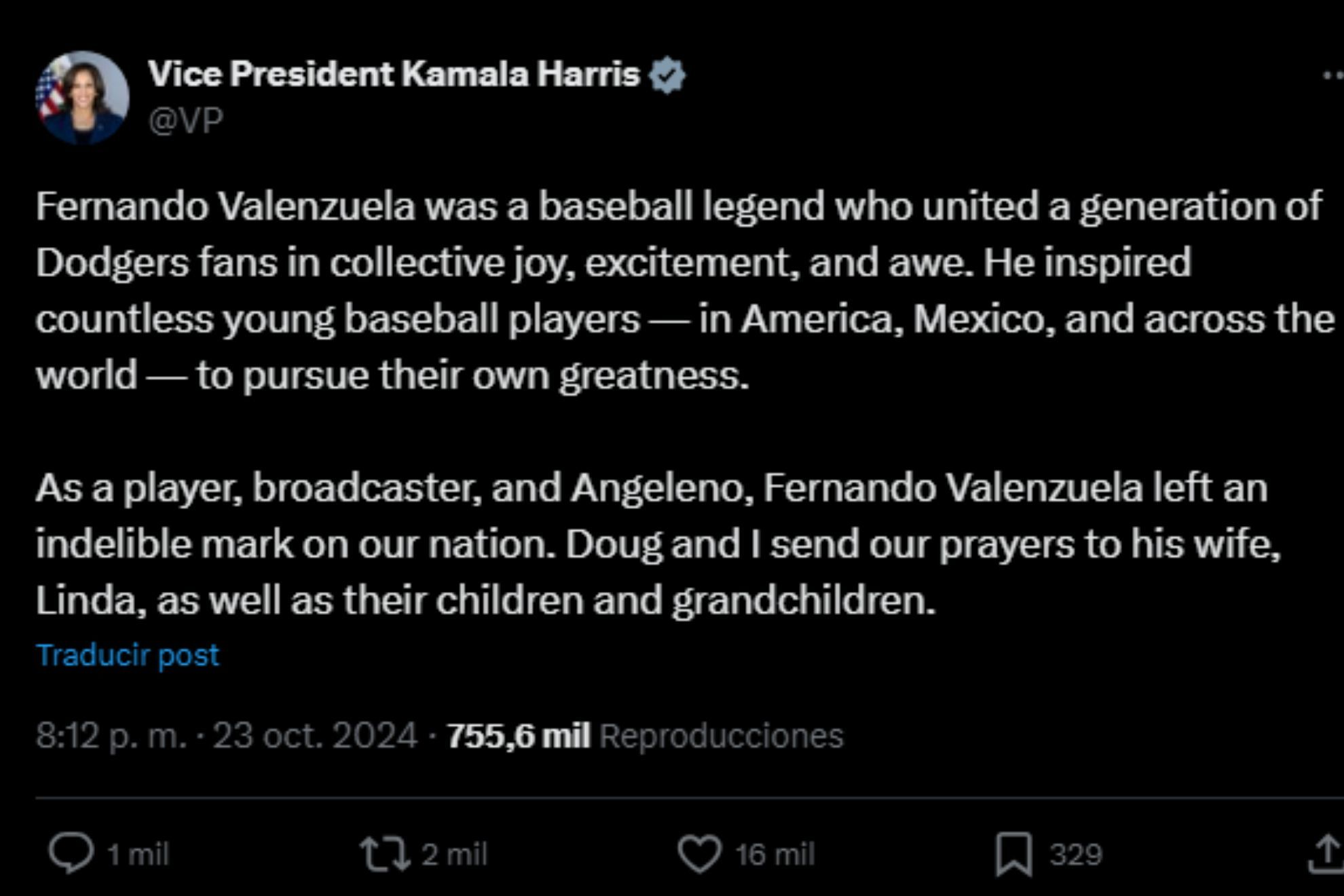Click the reply speech bubble icon
Viewport: 1344px width, 896px height.
point(71,853)
